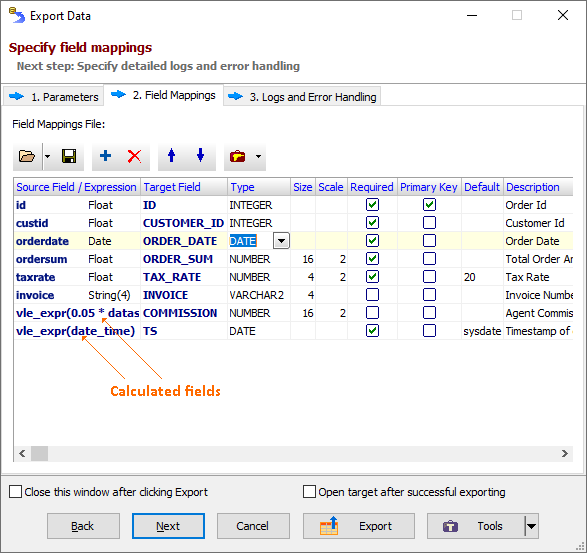Click the Export button
The height and width of the screenshot is (553, 587).
pyautogui.click(x=359, y=526)
